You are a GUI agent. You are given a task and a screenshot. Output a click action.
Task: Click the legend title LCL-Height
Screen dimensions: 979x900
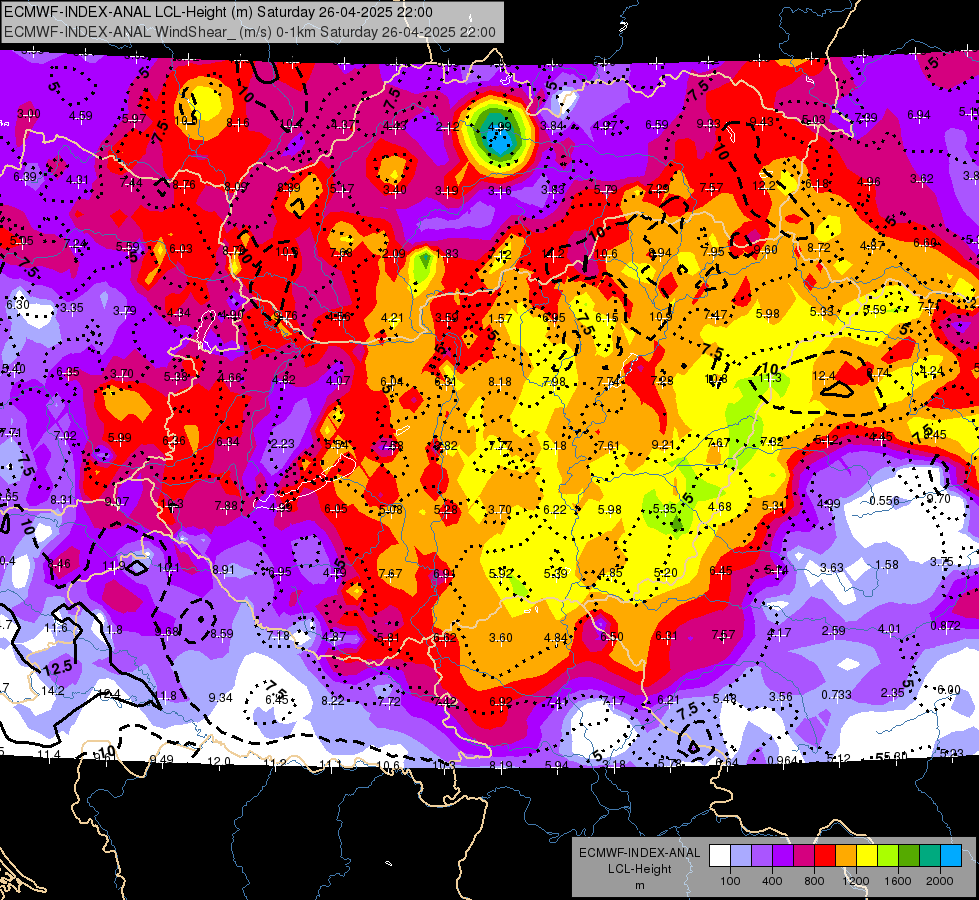(x=640, y=869)
